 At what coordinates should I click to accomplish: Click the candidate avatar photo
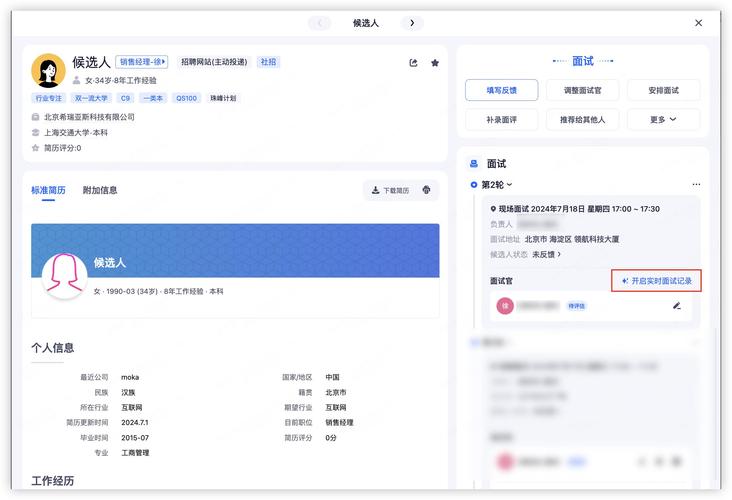[x=48, y=70]
